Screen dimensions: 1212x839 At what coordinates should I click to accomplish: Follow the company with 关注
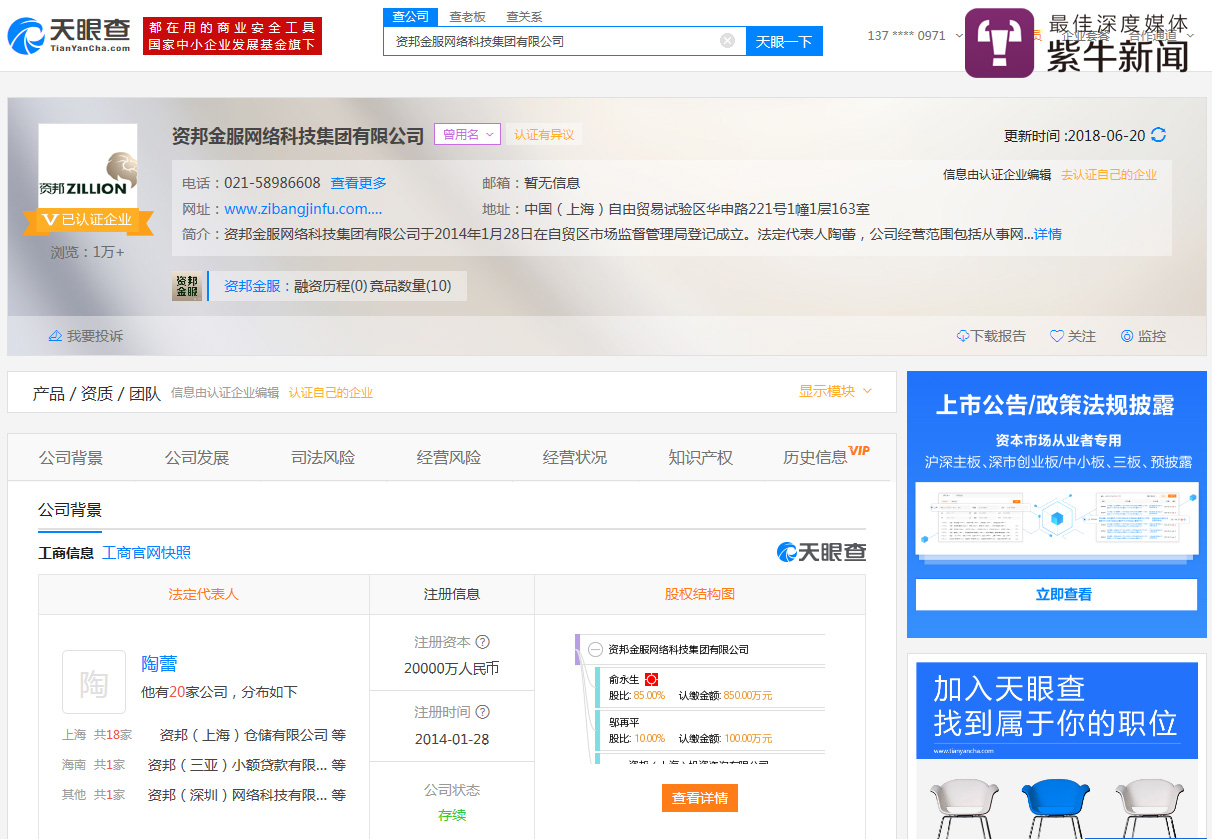(x=1073, y=336)
